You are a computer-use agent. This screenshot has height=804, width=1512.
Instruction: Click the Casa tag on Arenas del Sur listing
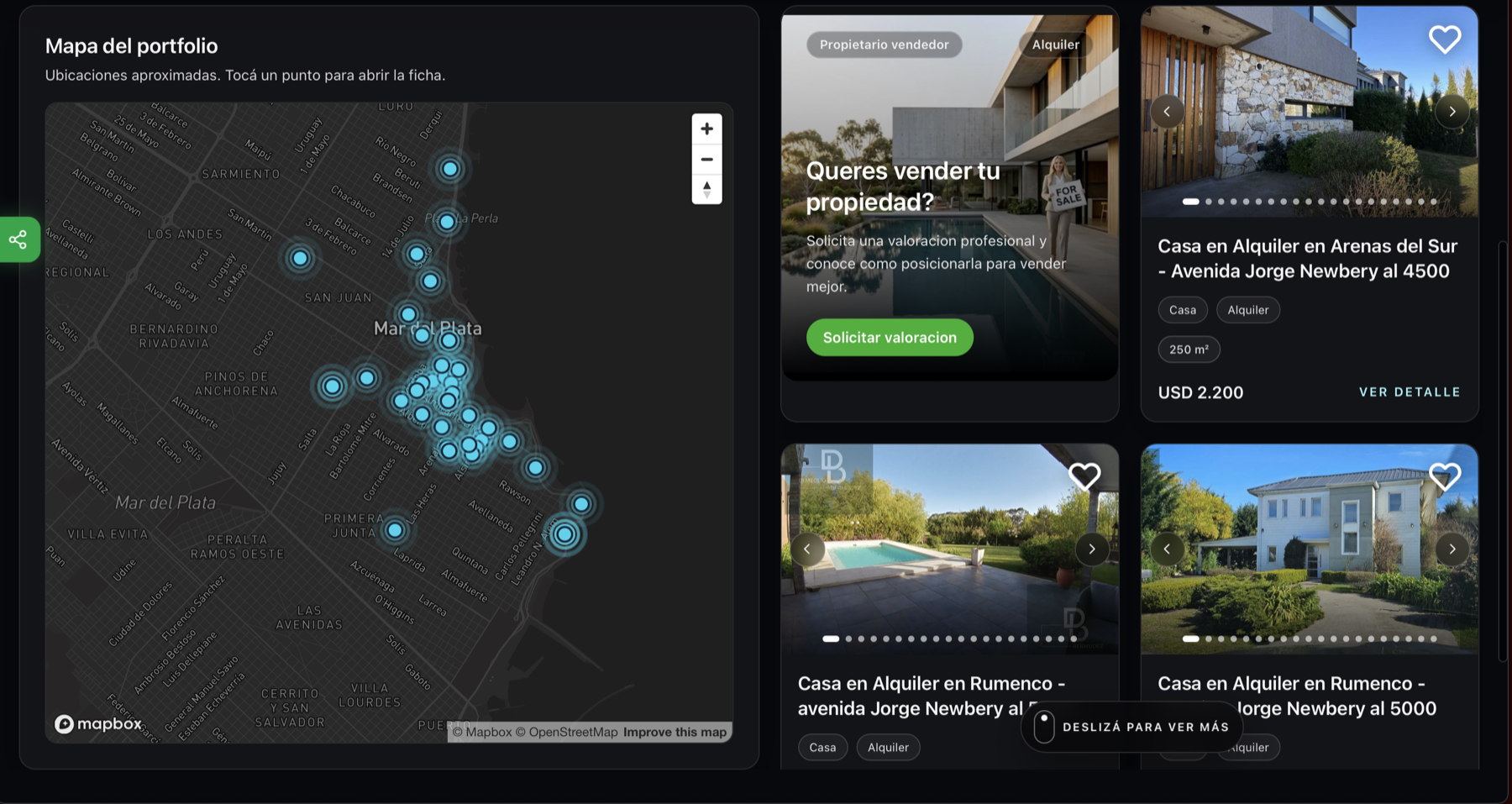(1183, 310)
